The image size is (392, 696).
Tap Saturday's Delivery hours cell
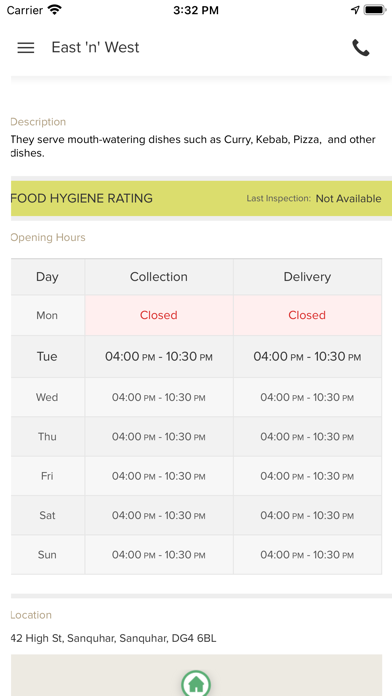[x=307, y=515]
